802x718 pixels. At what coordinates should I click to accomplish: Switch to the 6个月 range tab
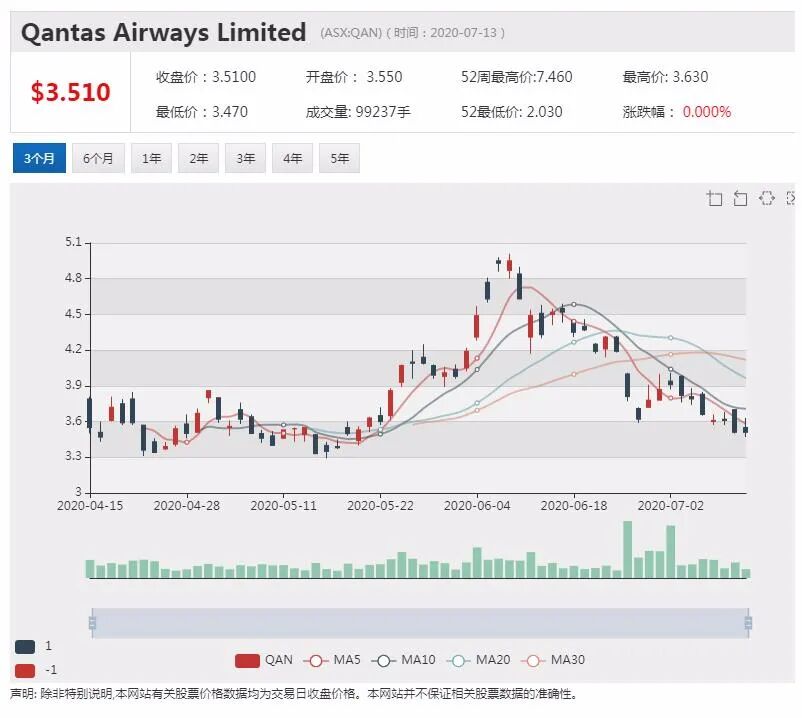pos(98,158)
